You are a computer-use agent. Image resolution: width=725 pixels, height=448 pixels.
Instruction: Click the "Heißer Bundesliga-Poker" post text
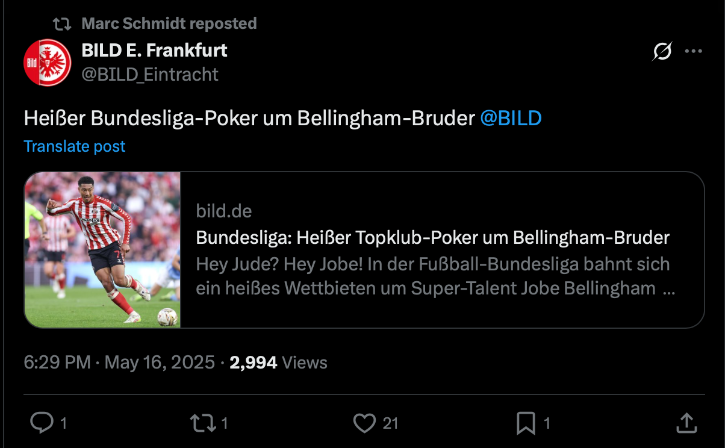coord(248,118)
